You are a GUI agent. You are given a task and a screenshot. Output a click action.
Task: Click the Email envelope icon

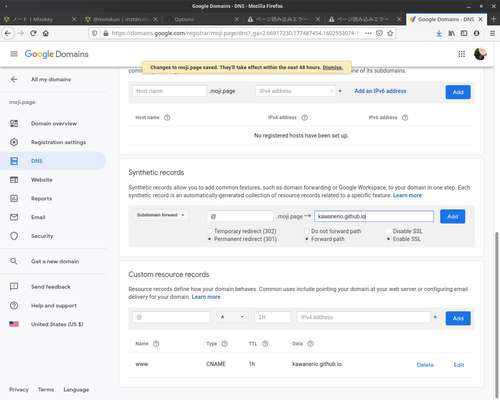(14, 217)
